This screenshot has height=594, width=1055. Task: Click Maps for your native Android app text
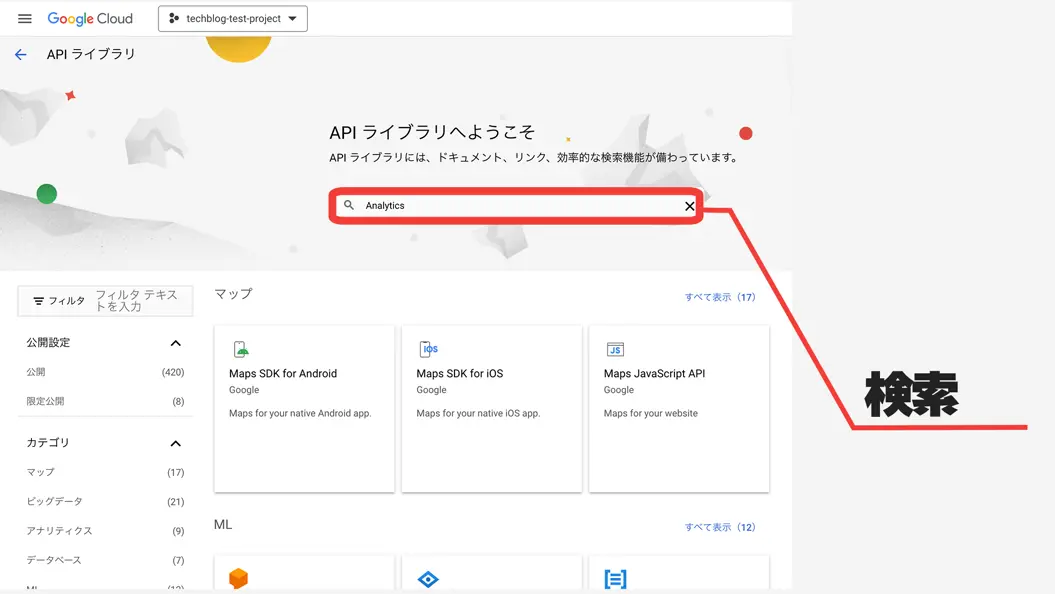point(300,413)
